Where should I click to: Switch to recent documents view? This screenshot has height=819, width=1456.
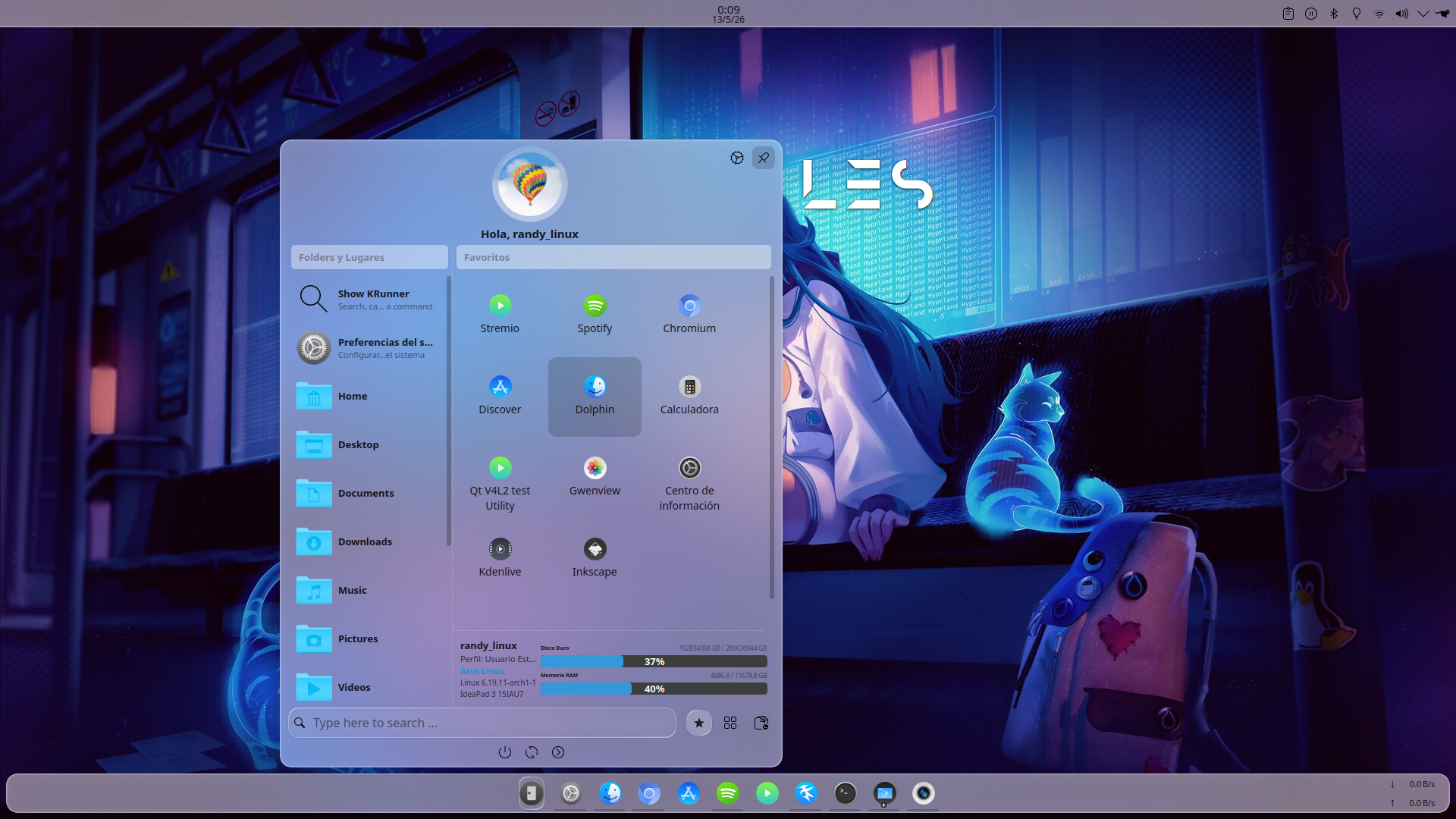click(x=761, y=723)
